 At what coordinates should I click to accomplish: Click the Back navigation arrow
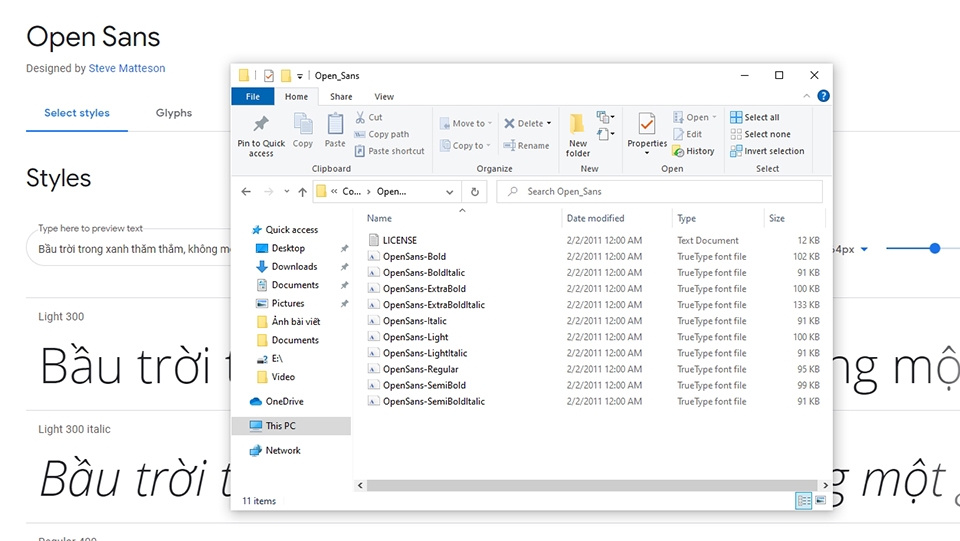coord(246,192)
